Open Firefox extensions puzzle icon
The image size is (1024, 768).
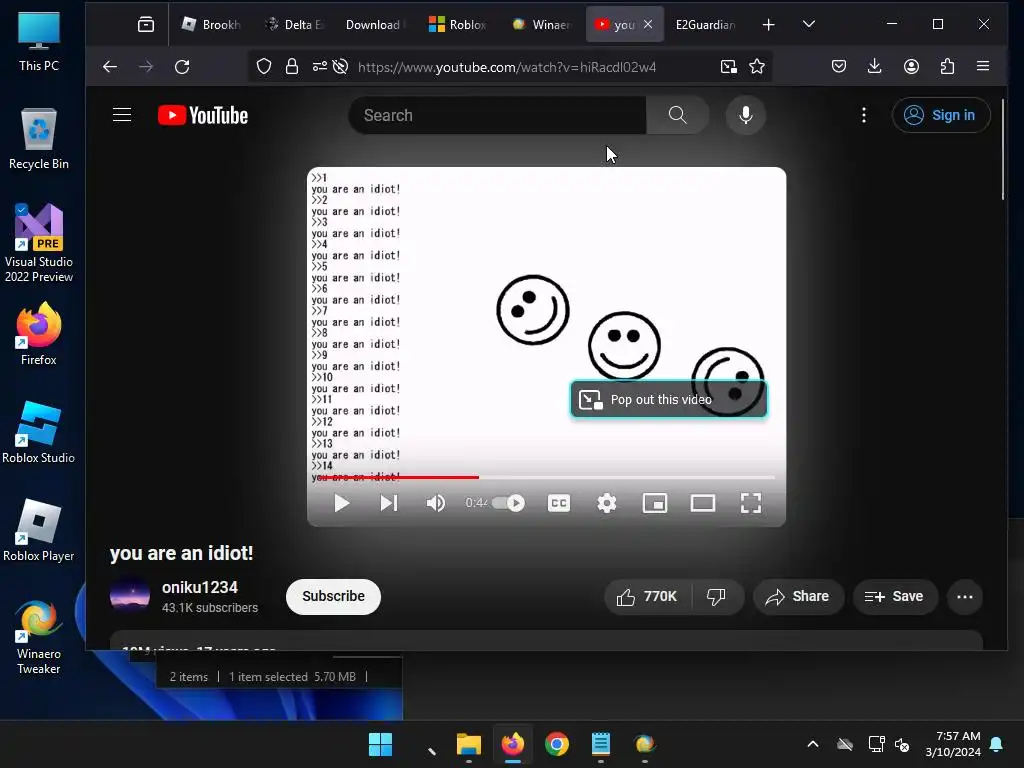click(x=947, y=67)
